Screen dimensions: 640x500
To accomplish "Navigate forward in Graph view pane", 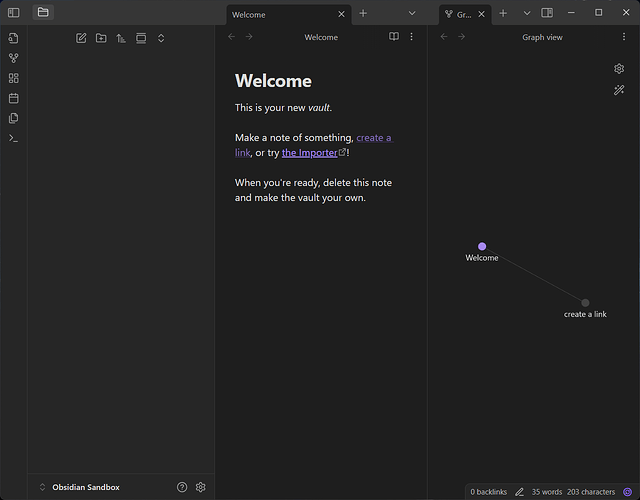I will [x=462, y=37].
